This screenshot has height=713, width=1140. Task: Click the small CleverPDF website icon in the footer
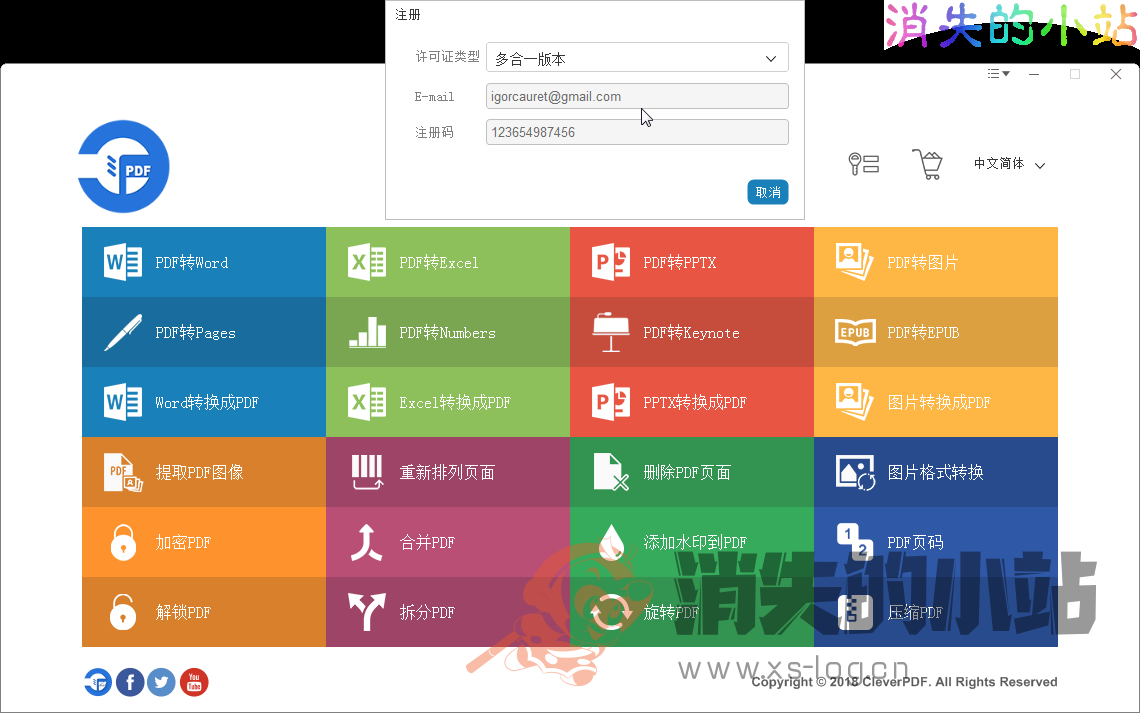click(x=98, y=682)
